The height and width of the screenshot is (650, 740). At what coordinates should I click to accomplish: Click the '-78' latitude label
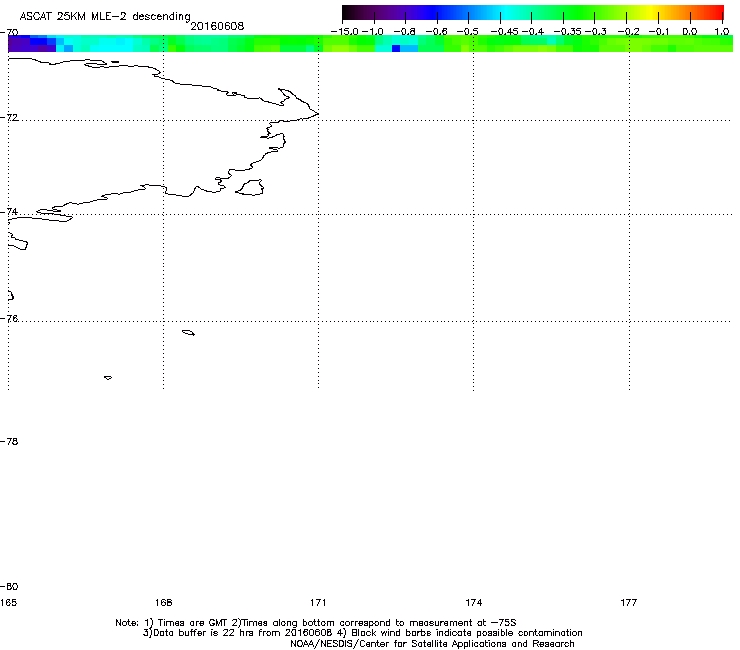point(9,441)
